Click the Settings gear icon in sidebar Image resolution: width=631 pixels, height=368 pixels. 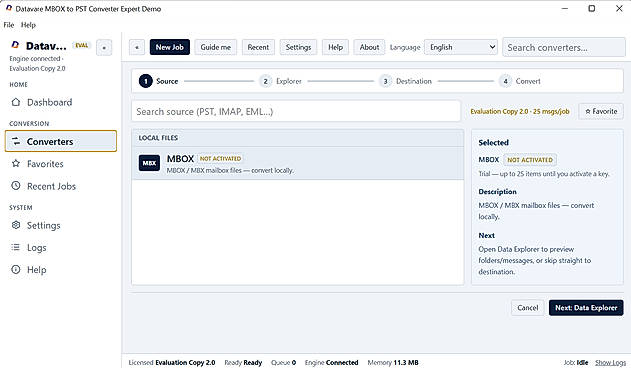coord(16,225)
